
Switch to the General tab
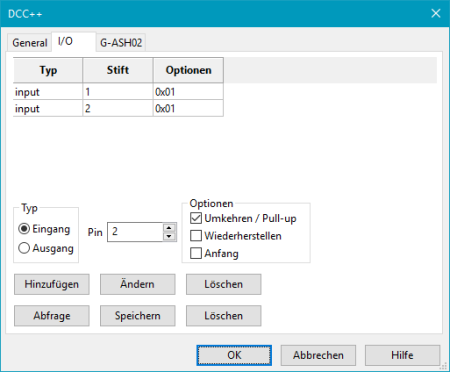pyautogui.click(x=30, y=43)
